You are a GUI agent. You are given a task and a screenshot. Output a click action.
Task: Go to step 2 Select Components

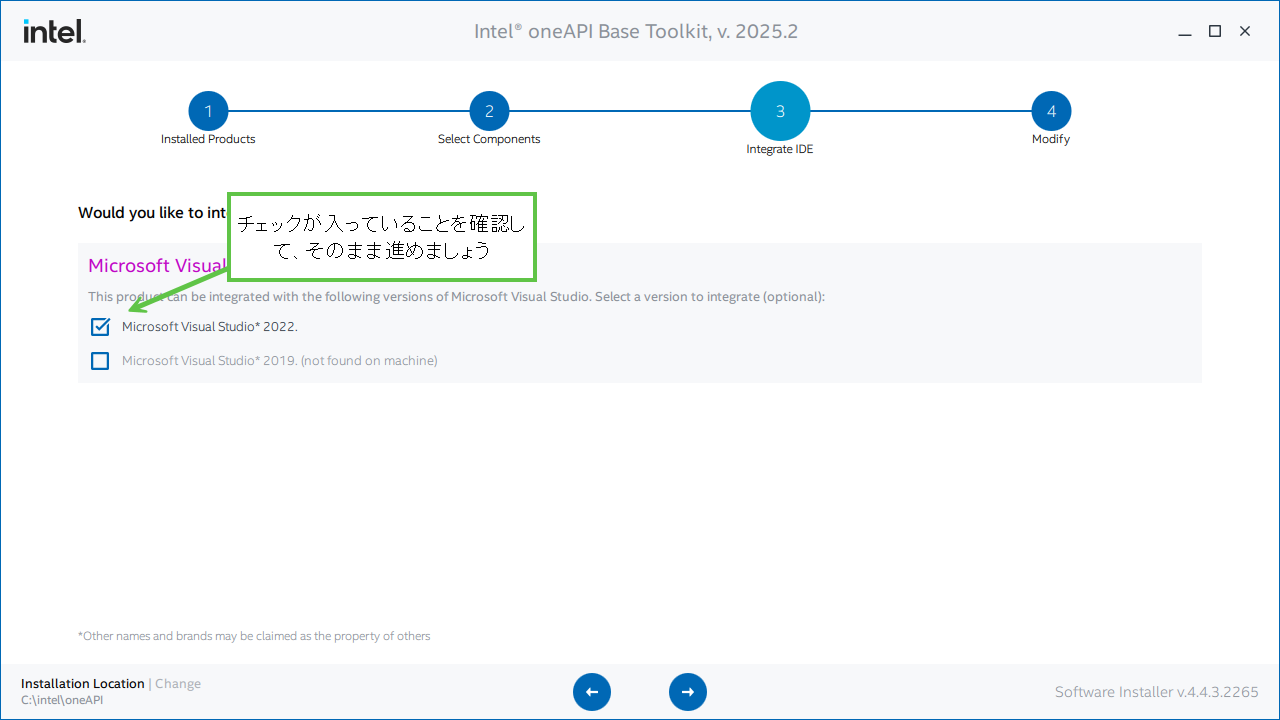[x=489, y=111]
